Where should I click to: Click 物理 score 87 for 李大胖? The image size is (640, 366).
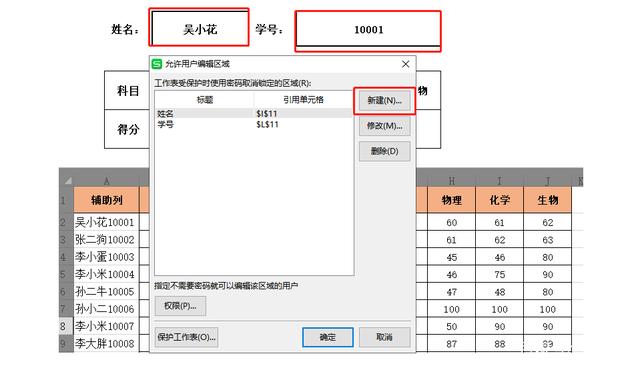pos(451,344)
